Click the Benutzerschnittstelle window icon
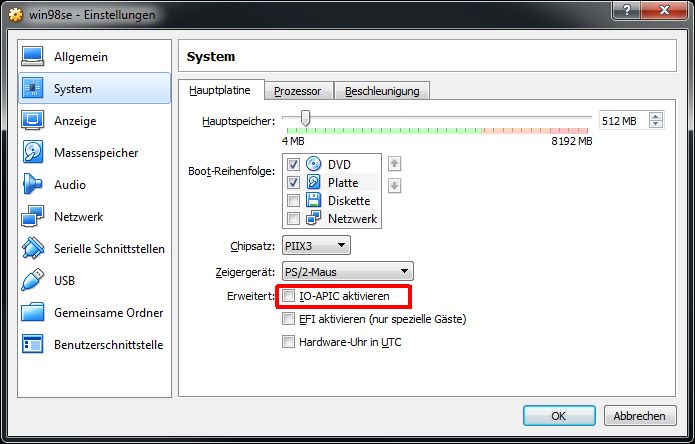The height and width of the screenshot is (444, 695). [x=33, y=344]
